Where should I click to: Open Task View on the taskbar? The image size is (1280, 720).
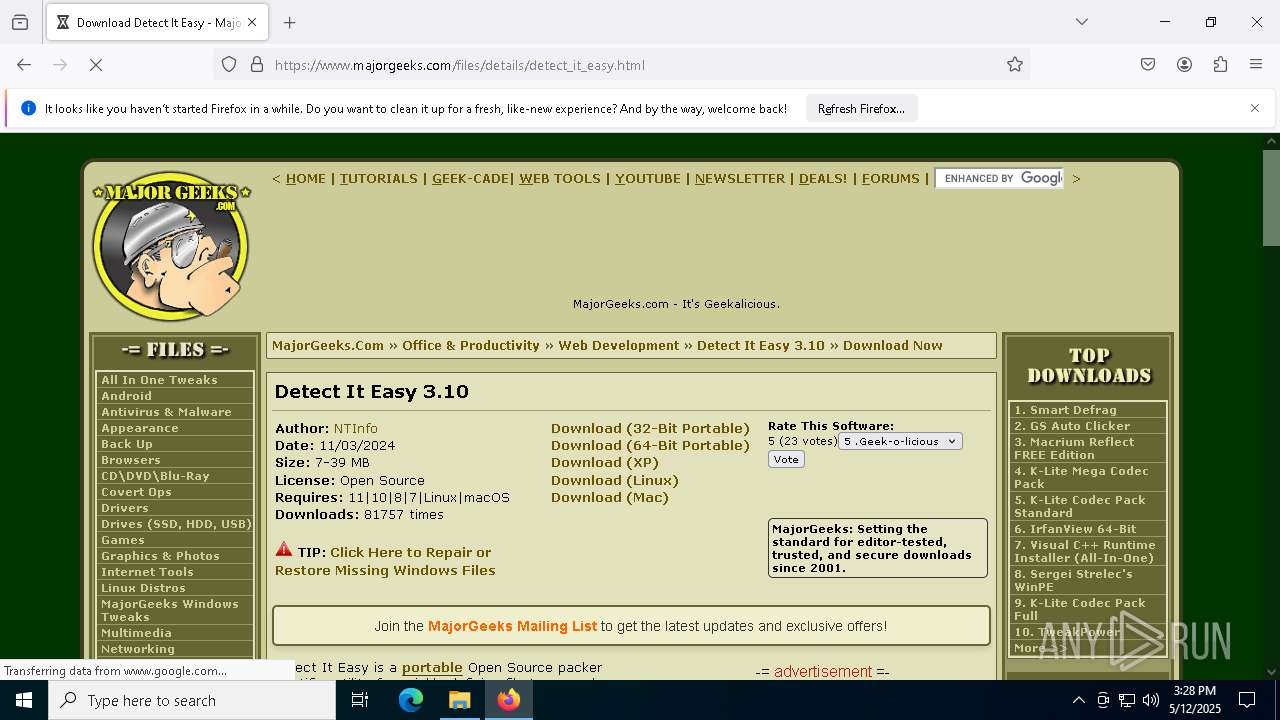pos(360,700)
